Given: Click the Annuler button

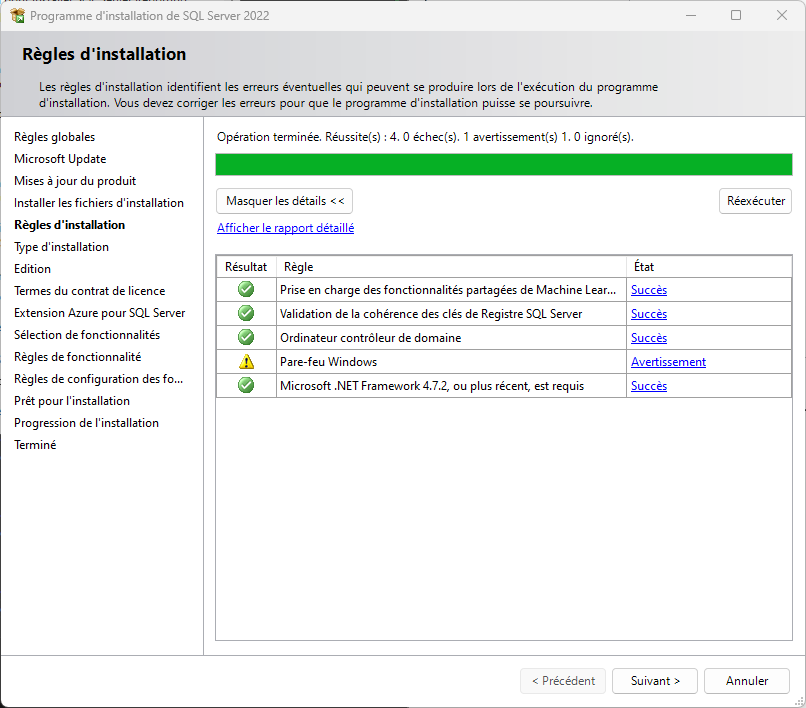Looking at the screenshot, I should (746, 681).
